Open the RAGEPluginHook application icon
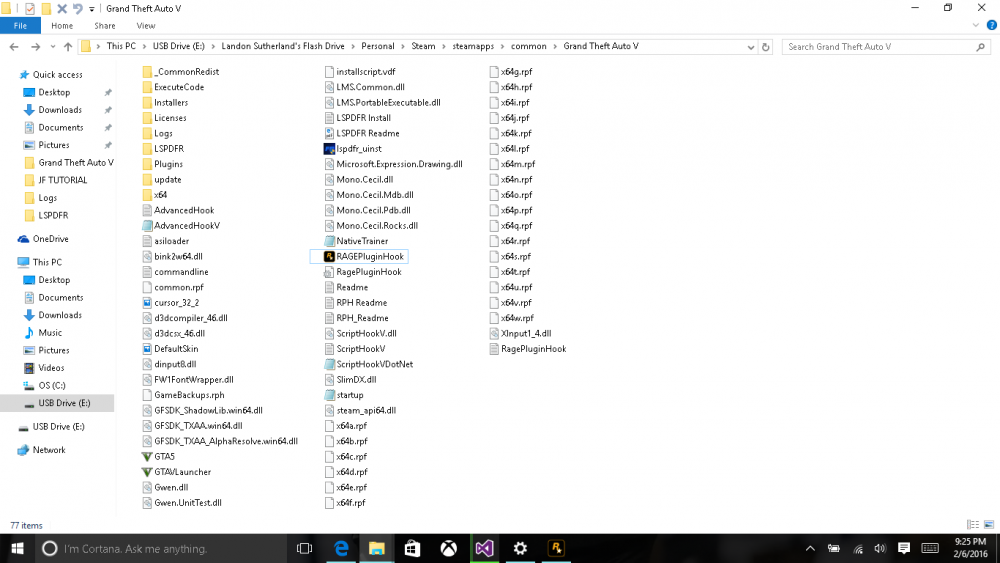Image resolution: width=1000 pixels, height=563 pixels. (x=329, y=256)
